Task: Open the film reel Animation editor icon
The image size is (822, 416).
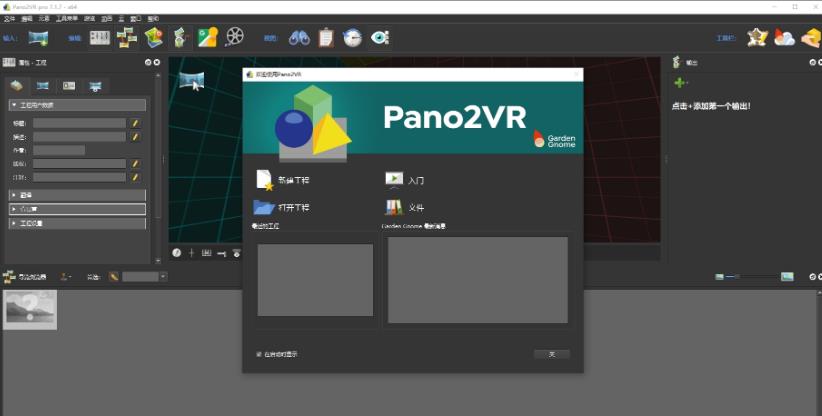Action: [x=235, y=38]
